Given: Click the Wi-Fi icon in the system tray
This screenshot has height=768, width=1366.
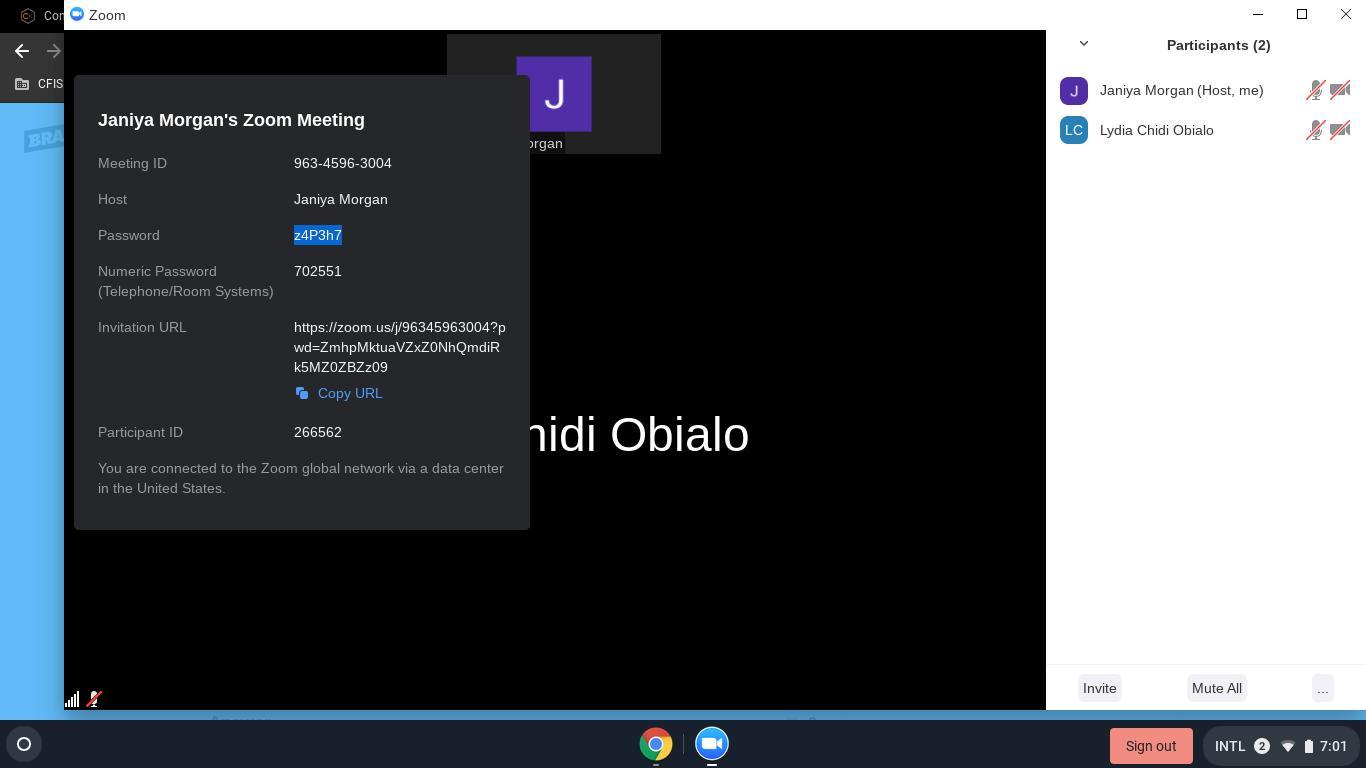Looking at the screenshot, I should (1288, 746).
